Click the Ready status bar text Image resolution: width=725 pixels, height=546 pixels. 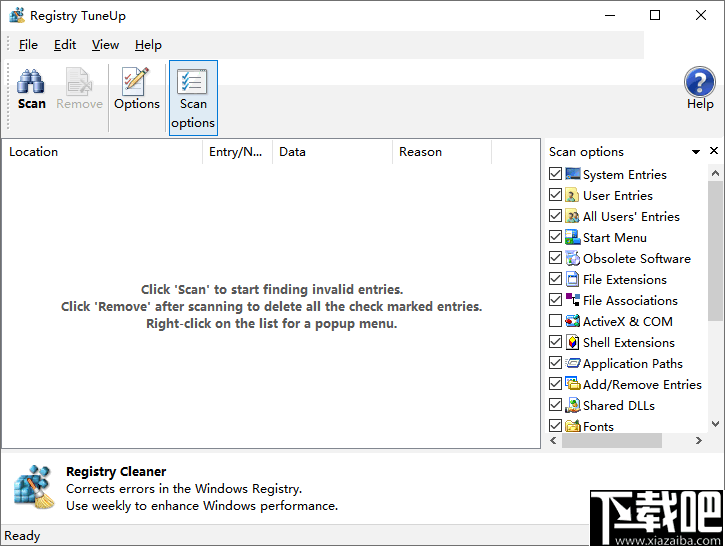click(22, 536)
